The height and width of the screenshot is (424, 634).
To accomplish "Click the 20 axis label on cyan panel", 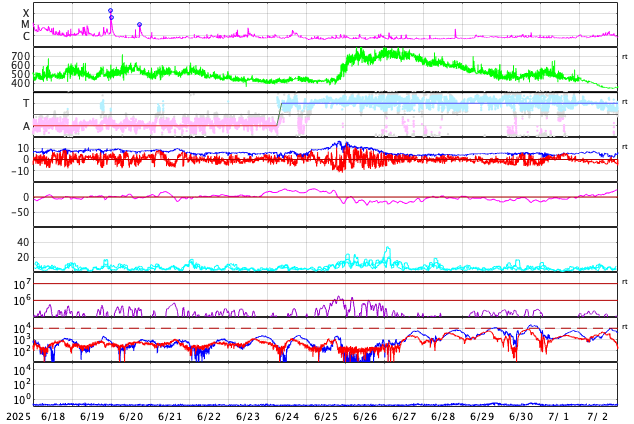I will [x=23, y=257].
